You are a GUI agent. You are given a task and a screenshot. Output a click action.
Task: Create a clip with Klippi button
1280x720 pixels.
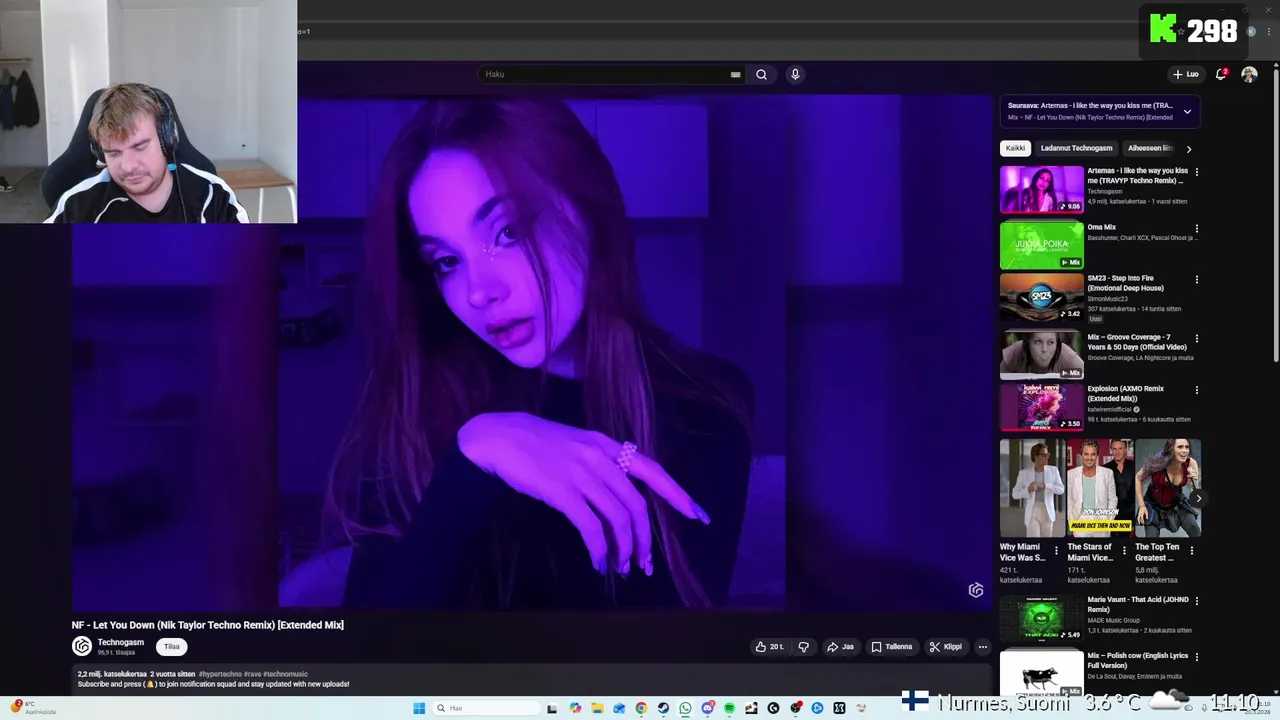coord(945,647)
